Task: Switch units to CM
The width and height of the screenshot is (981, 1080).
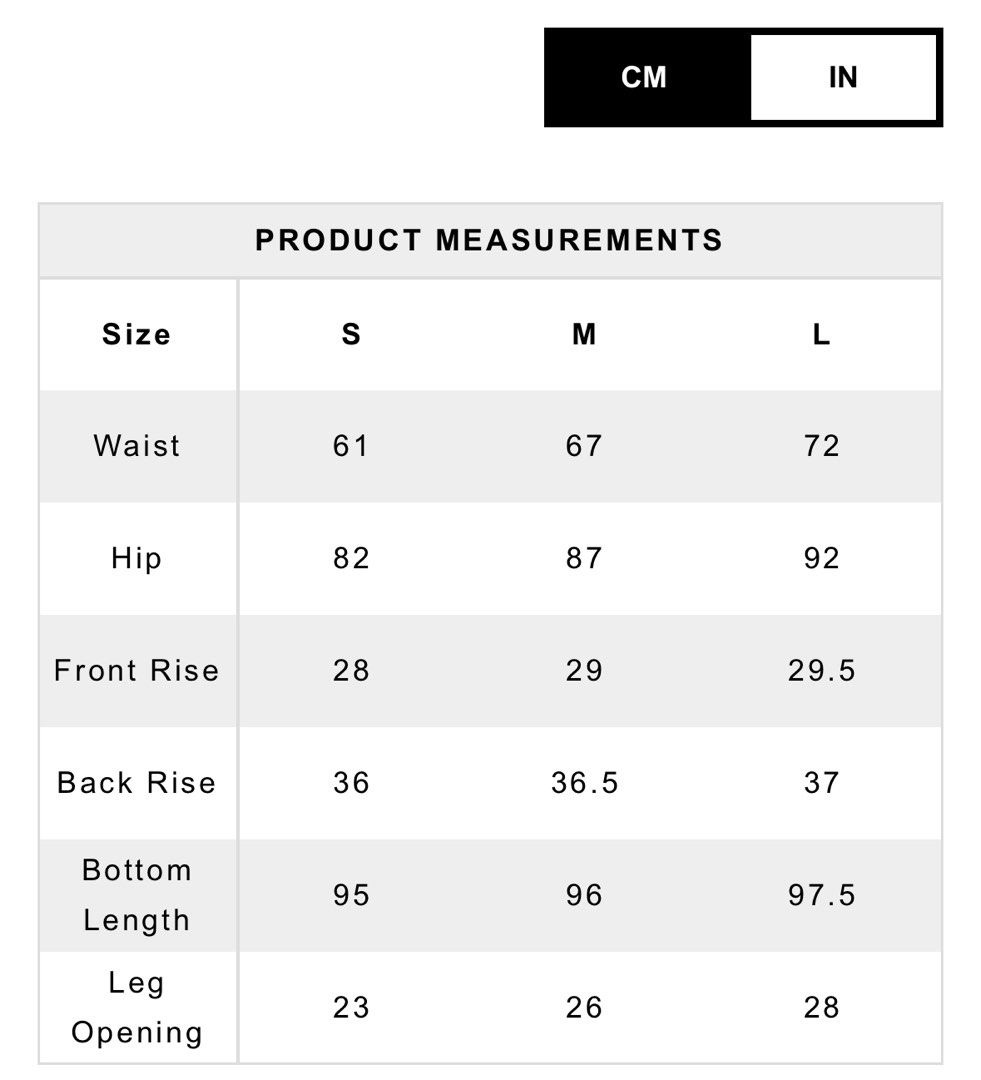Action: tap(644, 77)
